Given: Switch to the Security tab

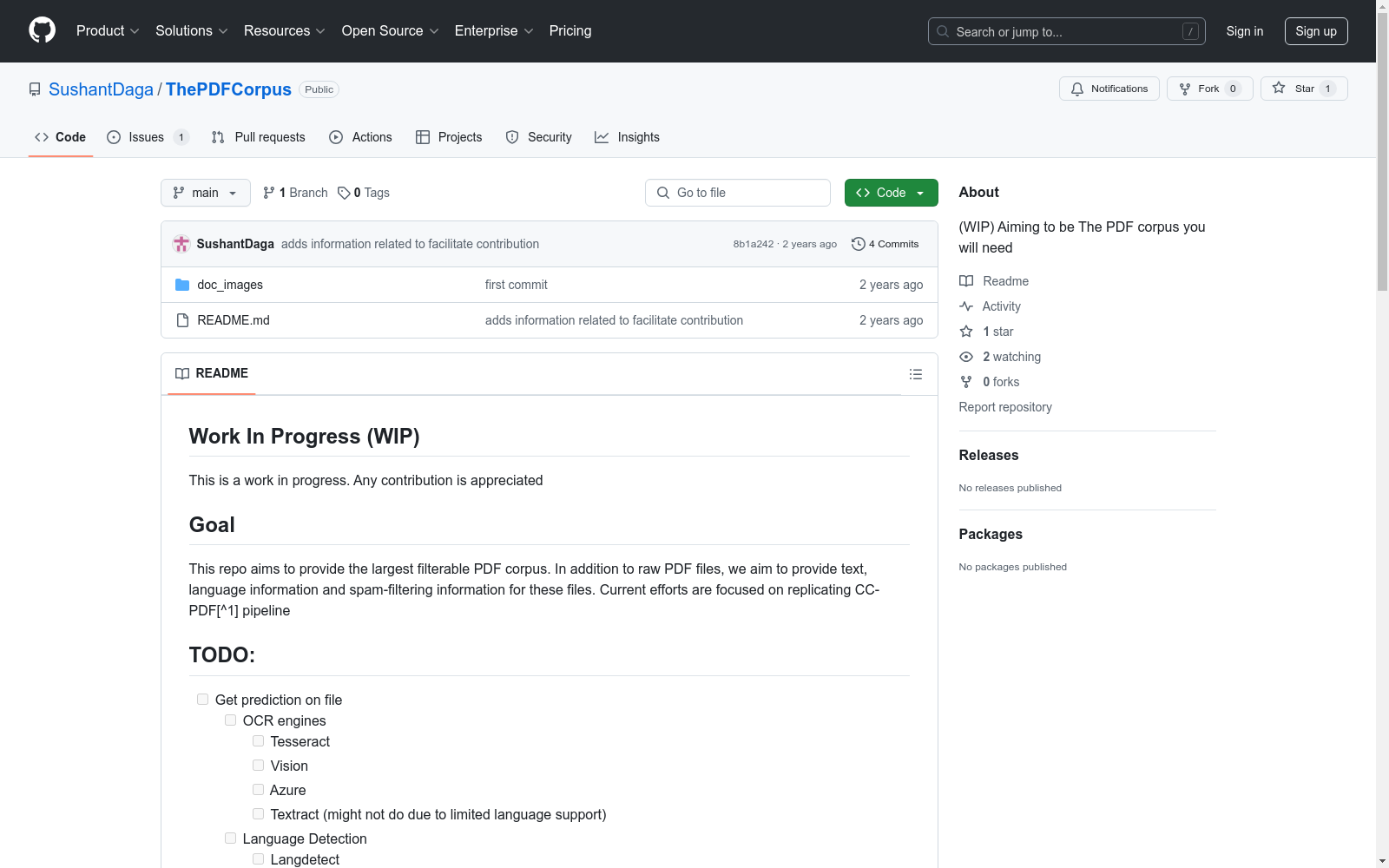Looking at the screenshot, I should (x=539, y=137).
